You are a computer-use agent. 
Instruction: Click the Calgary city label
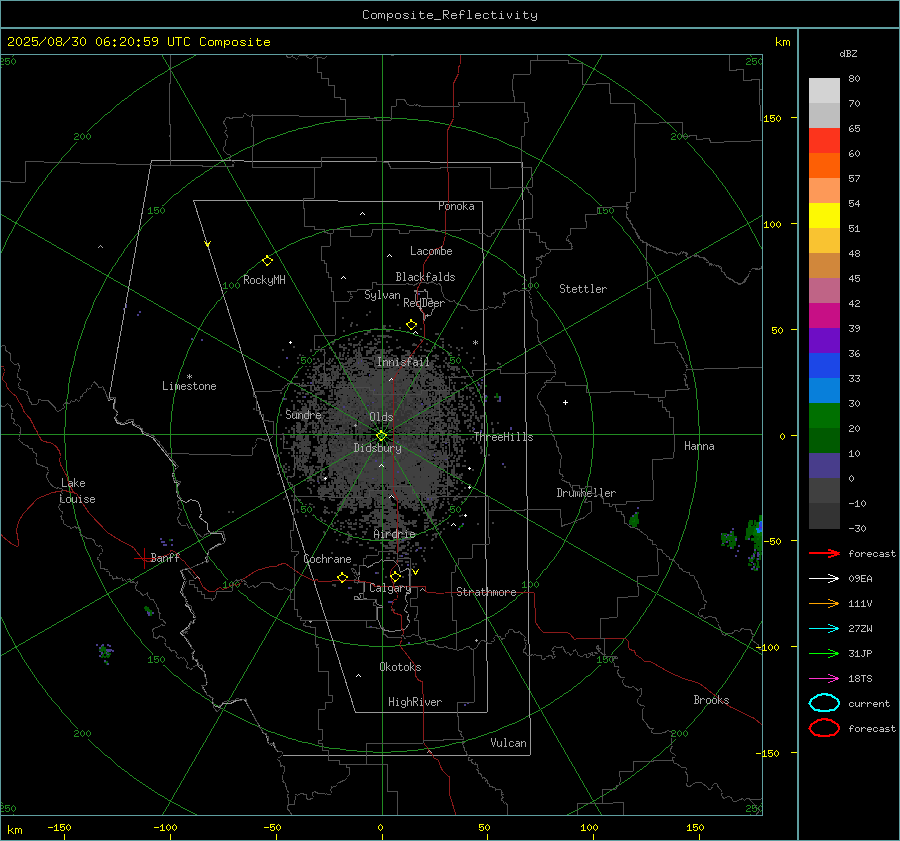(x=390, y=588)
